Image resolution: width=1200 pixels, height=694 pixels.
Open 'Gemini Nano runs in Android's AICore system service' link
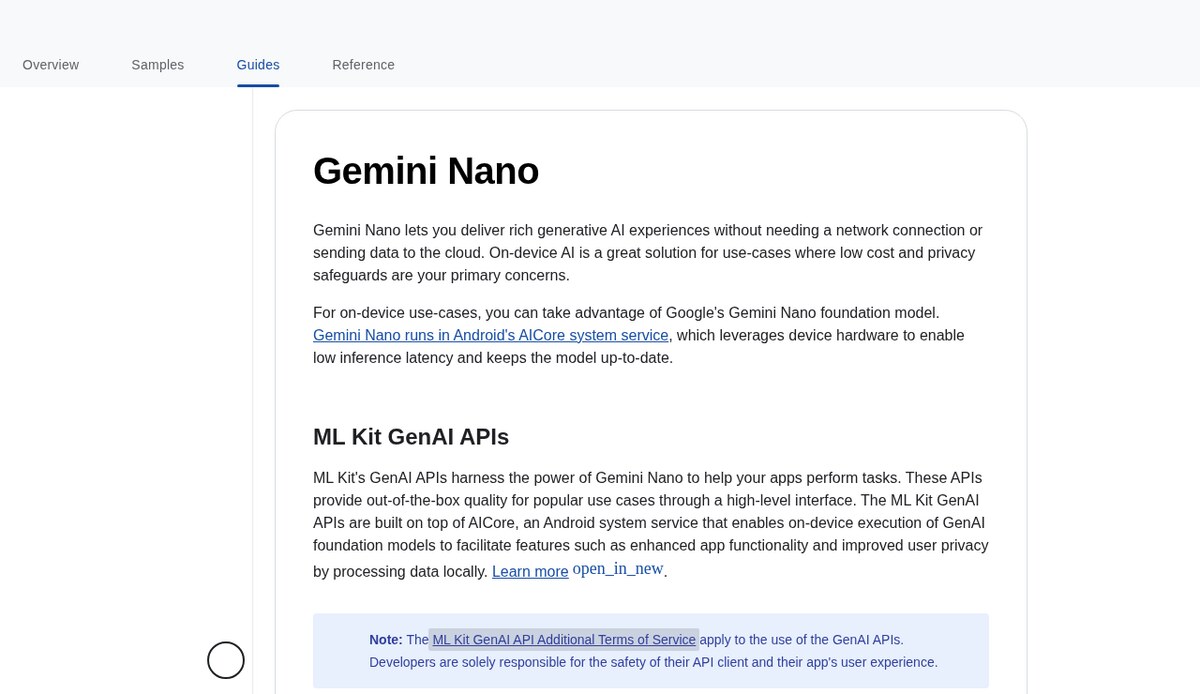click(x=491, y=335)
